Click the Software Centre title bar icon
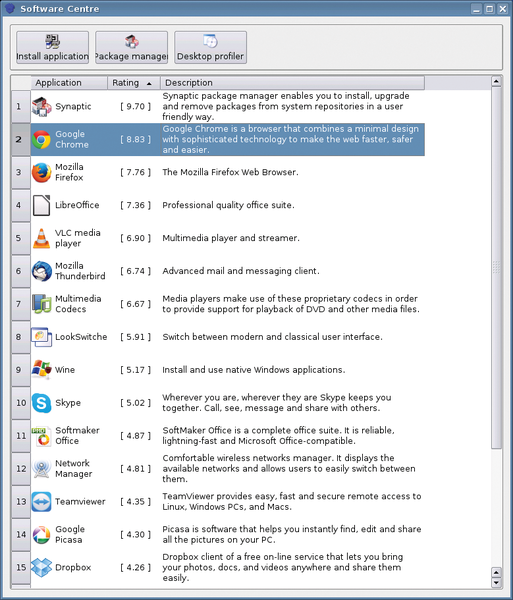The height and width of the screenshot is (600, 513). [10, 8]
